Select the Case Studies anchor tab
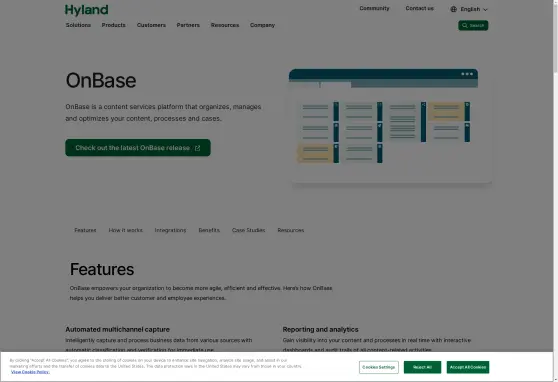The width and height of the screenshot is (558, 382). 248,230
